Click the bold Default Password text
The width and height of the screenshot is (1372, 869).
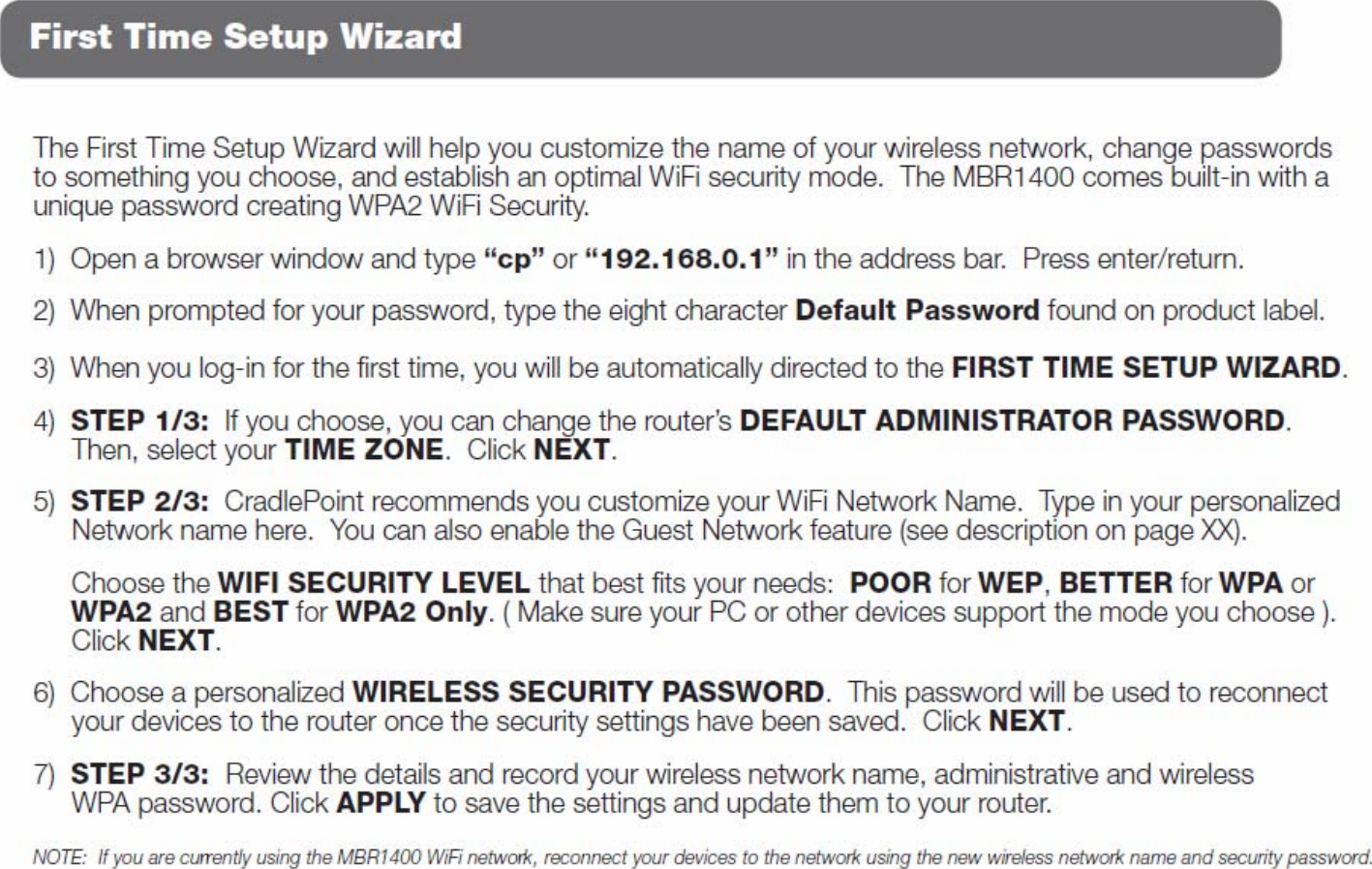917,311
